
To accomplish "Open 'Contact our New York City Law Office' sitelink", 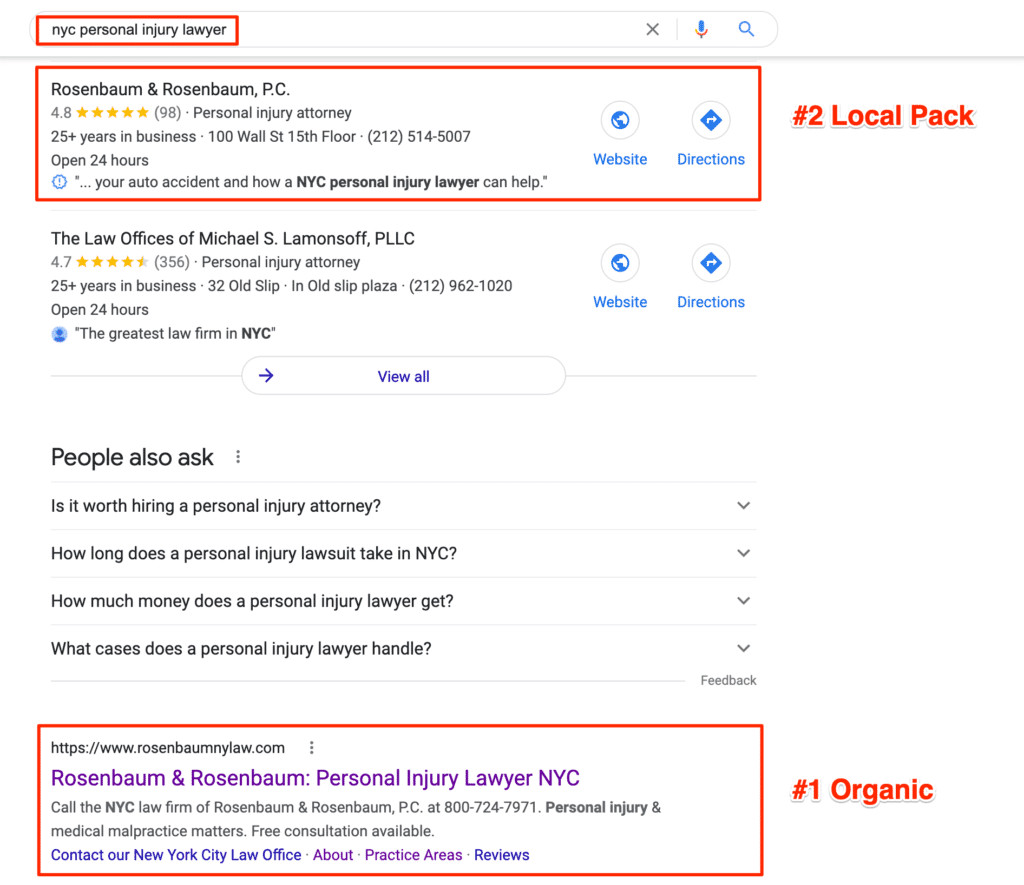I will coord(176,856).
